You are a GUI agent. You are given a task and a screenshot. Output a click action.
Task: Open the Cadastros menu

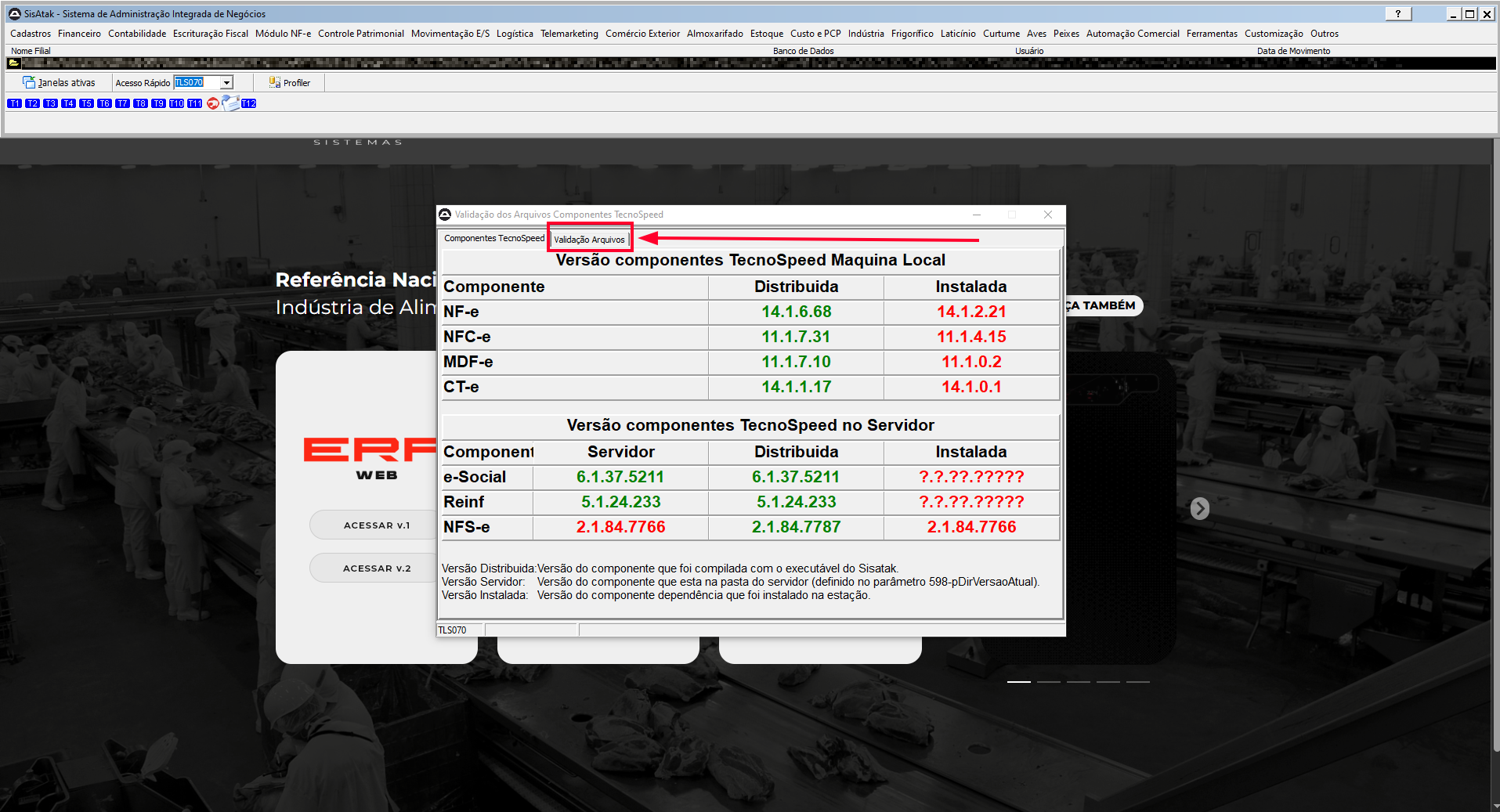click(31, 34)
